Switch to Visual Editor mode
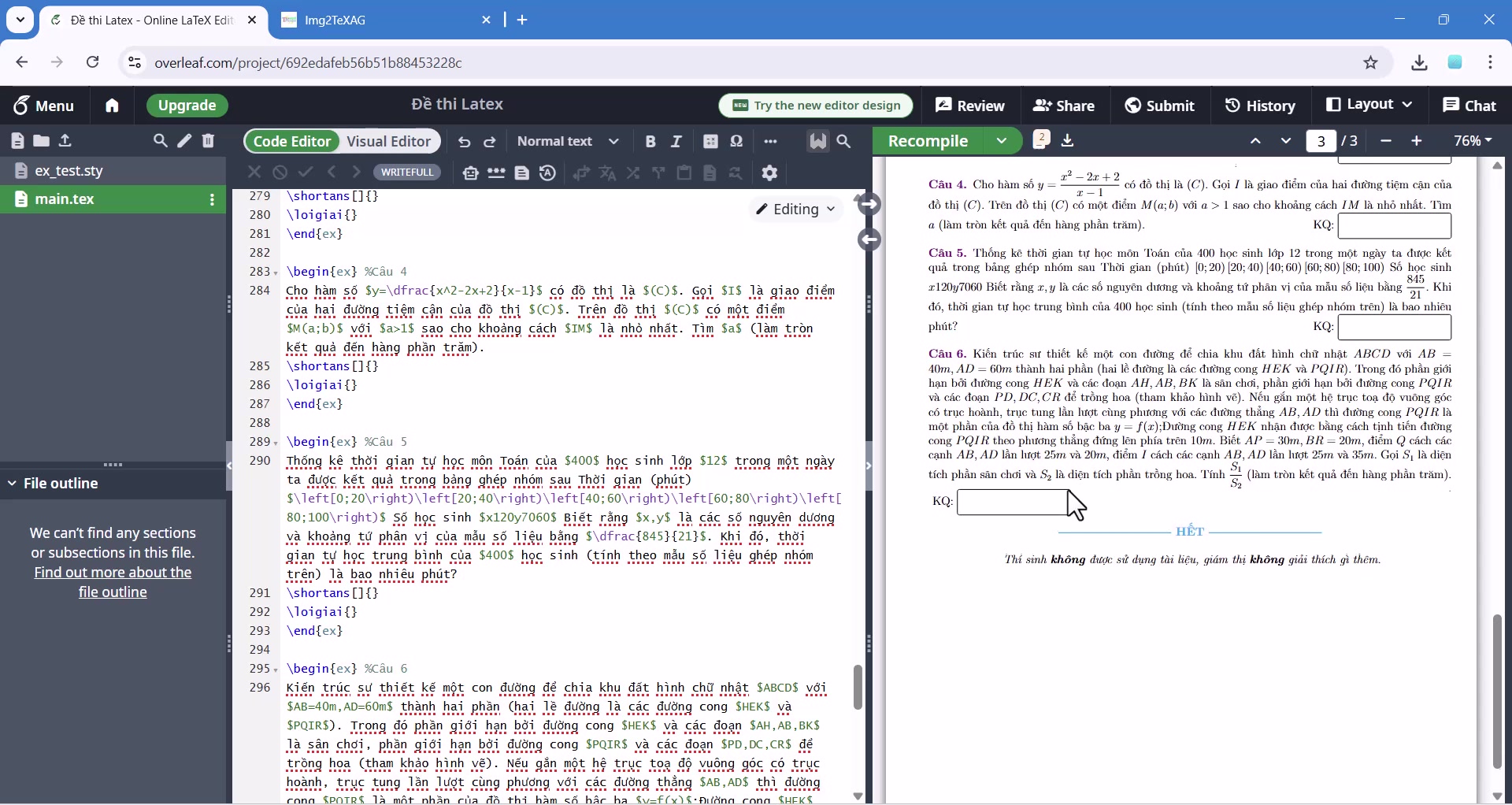 (x=389, y=141)
